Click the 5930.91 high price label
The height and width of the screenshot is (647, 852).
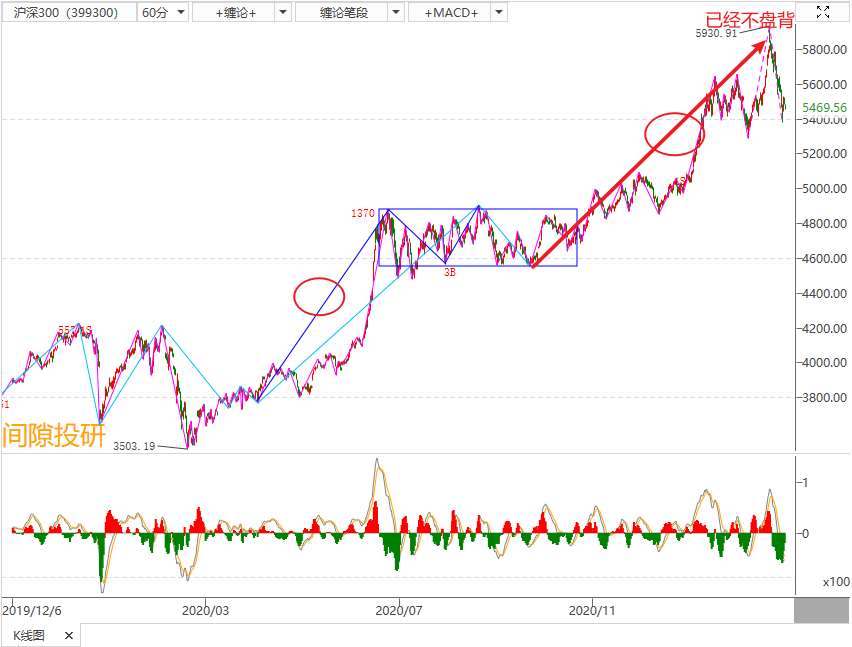pos(716,33)
